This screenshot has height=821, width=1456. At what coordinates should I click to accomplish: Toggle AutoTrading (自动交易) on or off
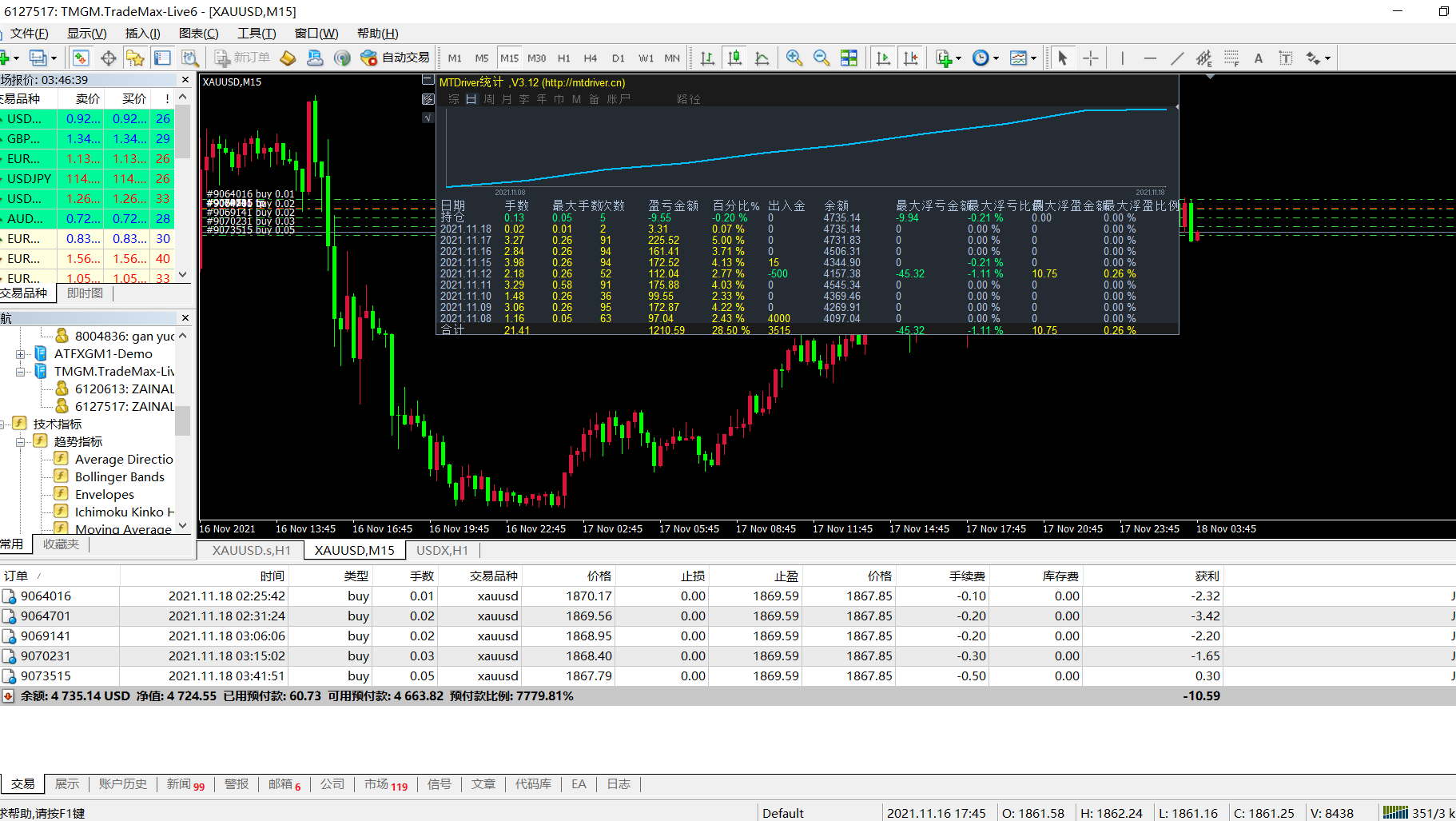(x=395, y=58)
